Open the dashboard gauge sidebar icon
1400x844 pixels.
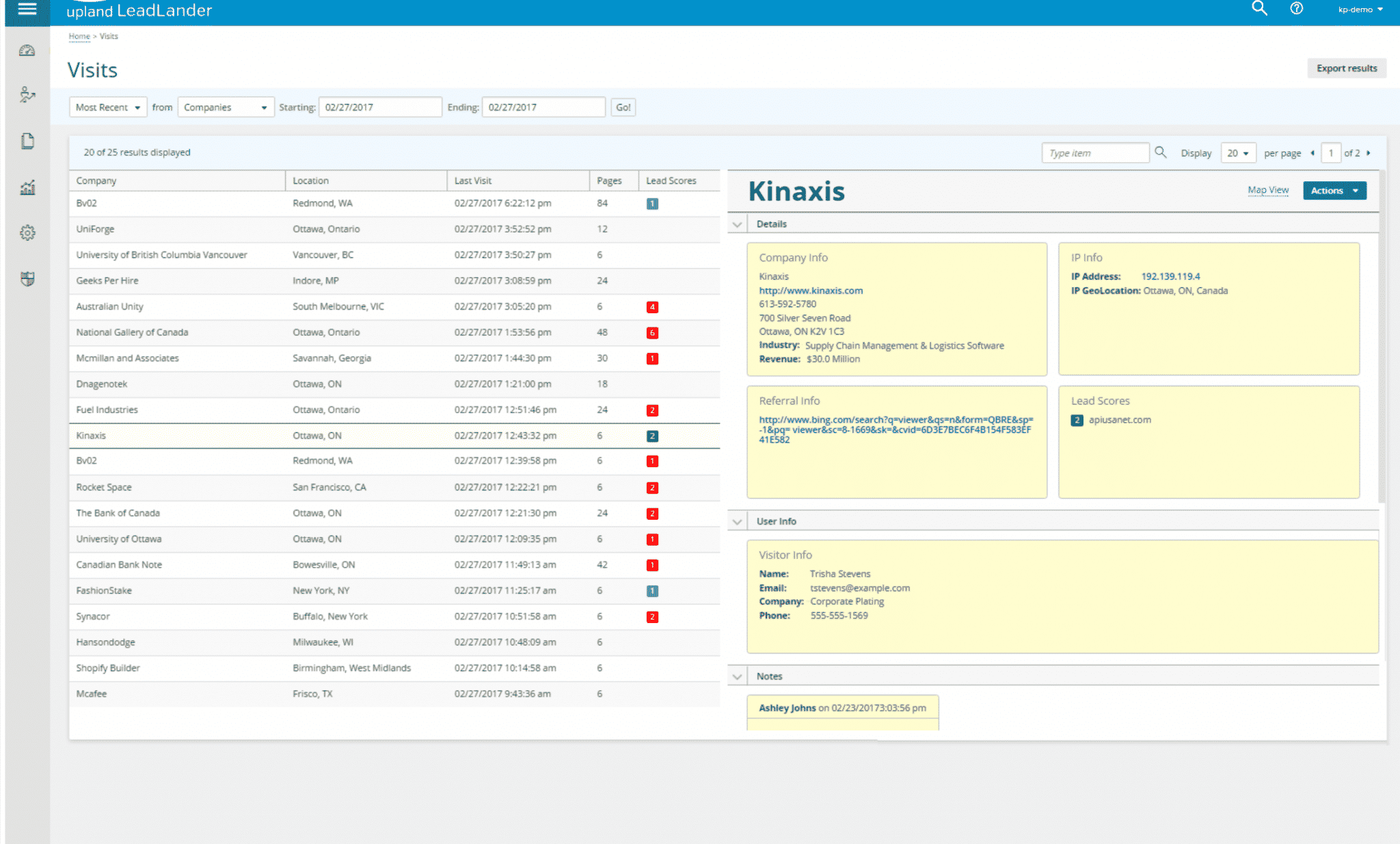(x=27, y=51)
